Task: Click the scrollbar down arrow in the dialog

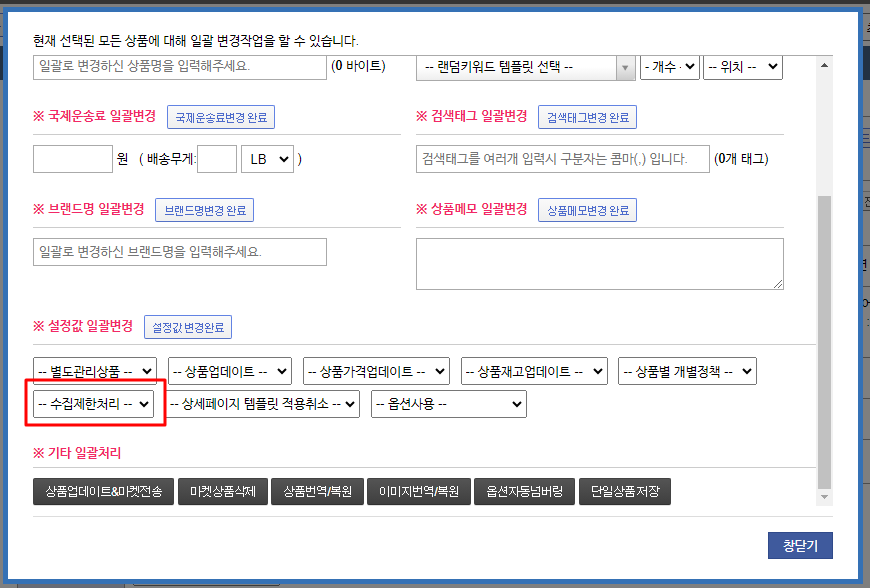Action: click(x=825, y=497)
